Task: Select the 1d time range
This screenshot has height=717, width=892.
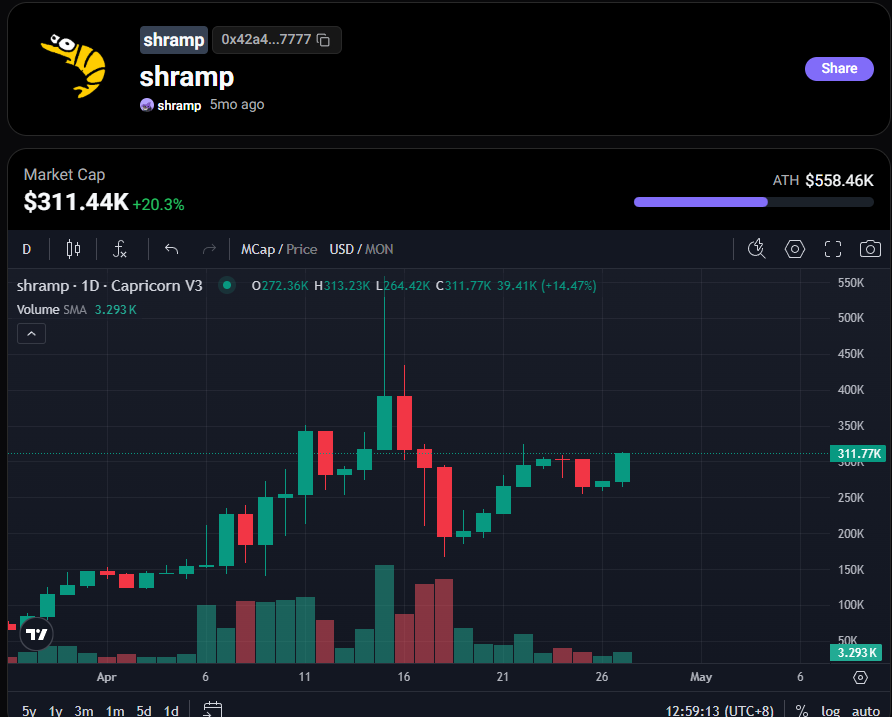Action: pos(171,711)
